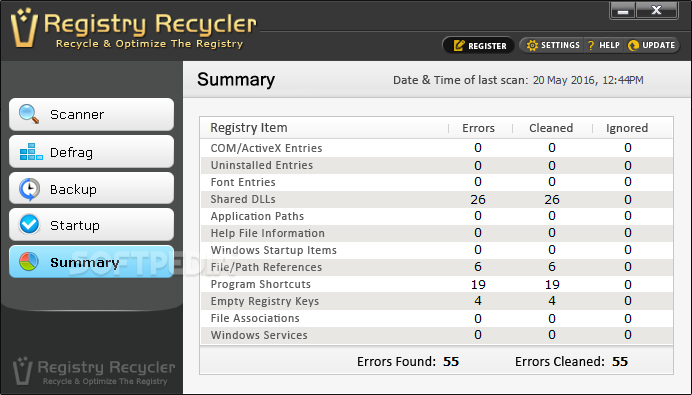
Task: Click the Backup clock icon
Action: click(29, 189)
